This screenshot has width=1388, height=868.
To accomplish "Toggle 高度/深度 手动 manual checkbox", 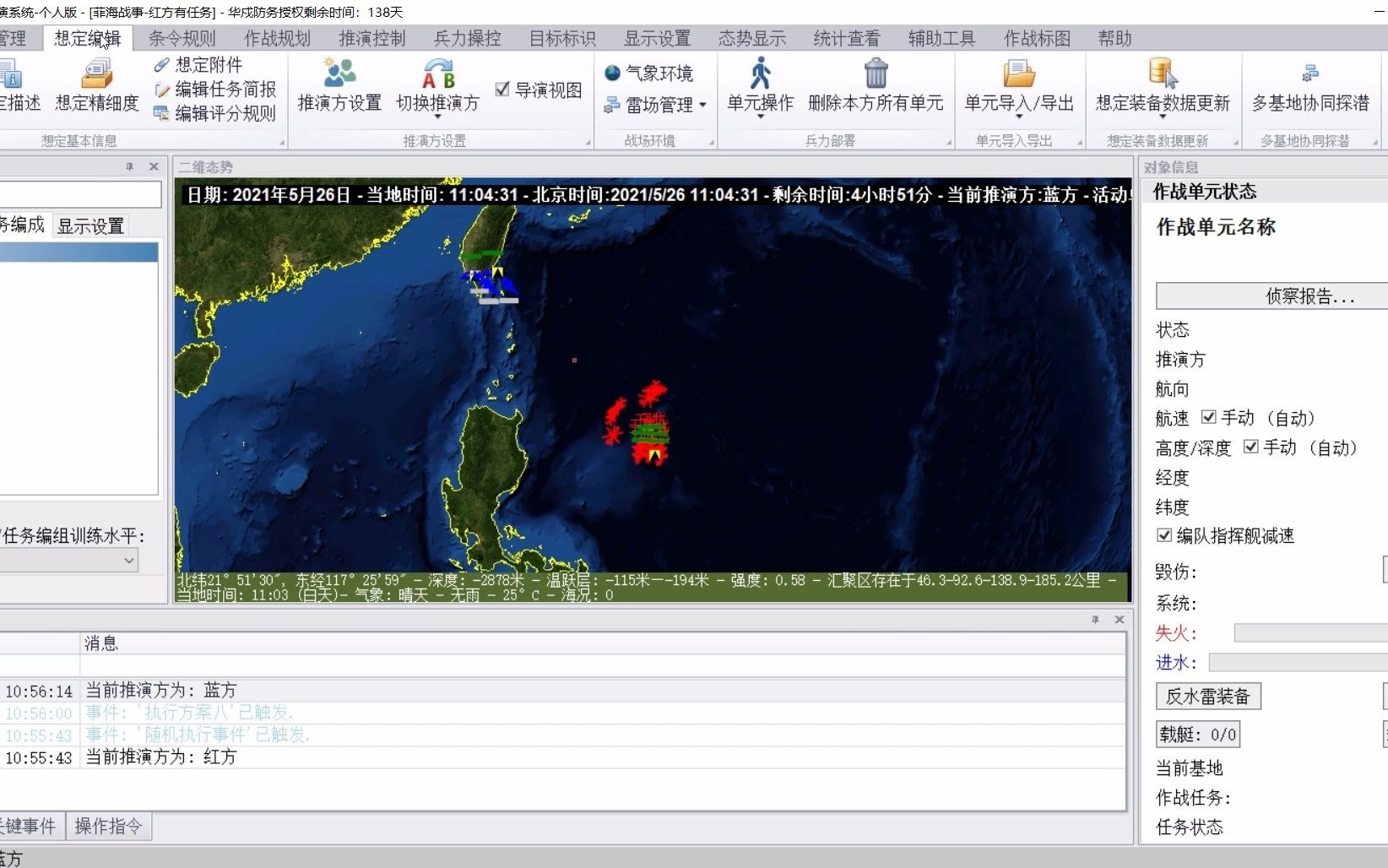I will 1250,447.
